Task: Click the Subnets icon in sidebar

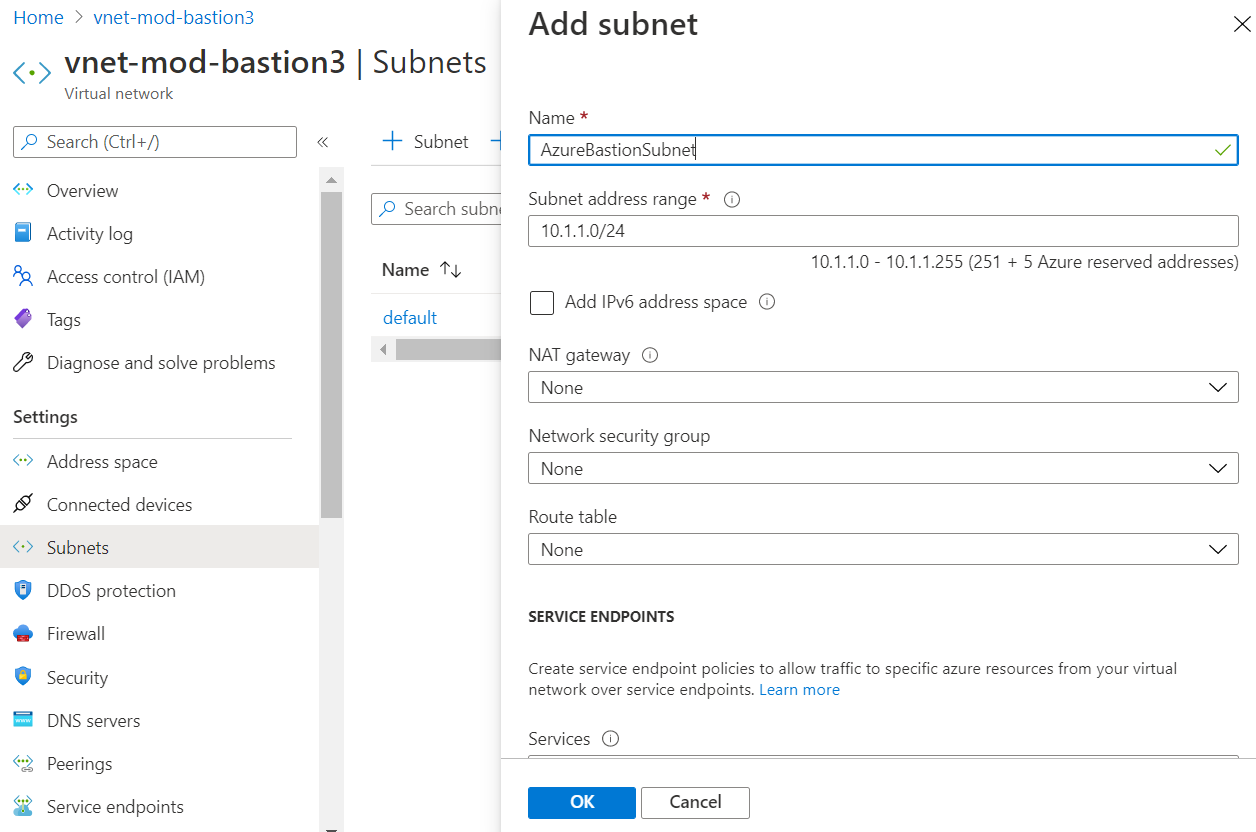Action: point(23,547)
